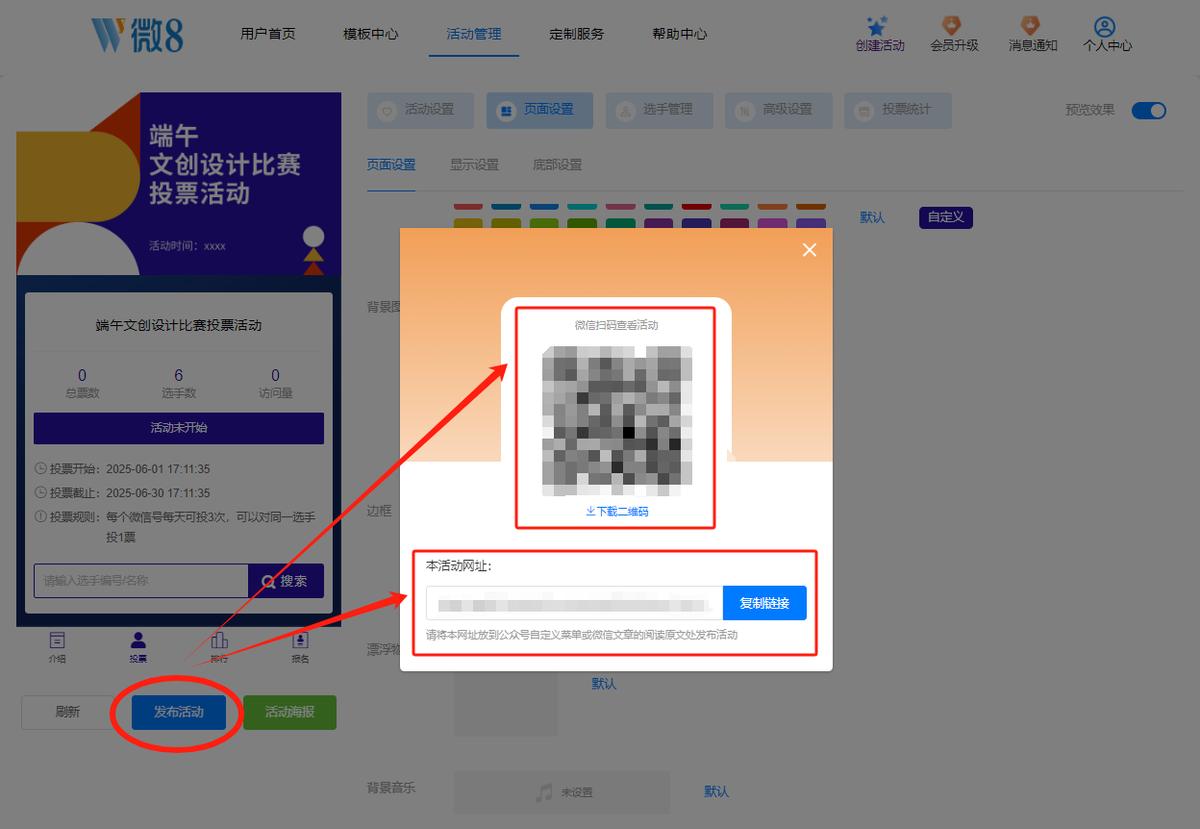Select 自定义 color option
1200x829 pixels.
point(946,217)
